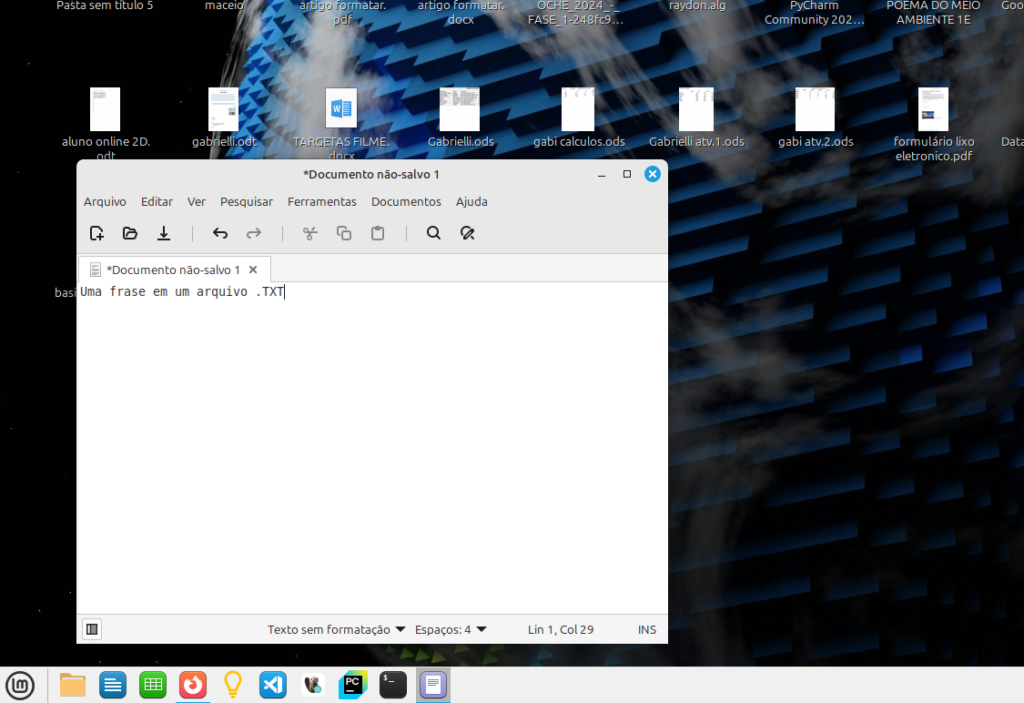The height and width of the screenshot is (703, 1024).
Task: Click the find and replace icon
Action: (x=467, y=233)
